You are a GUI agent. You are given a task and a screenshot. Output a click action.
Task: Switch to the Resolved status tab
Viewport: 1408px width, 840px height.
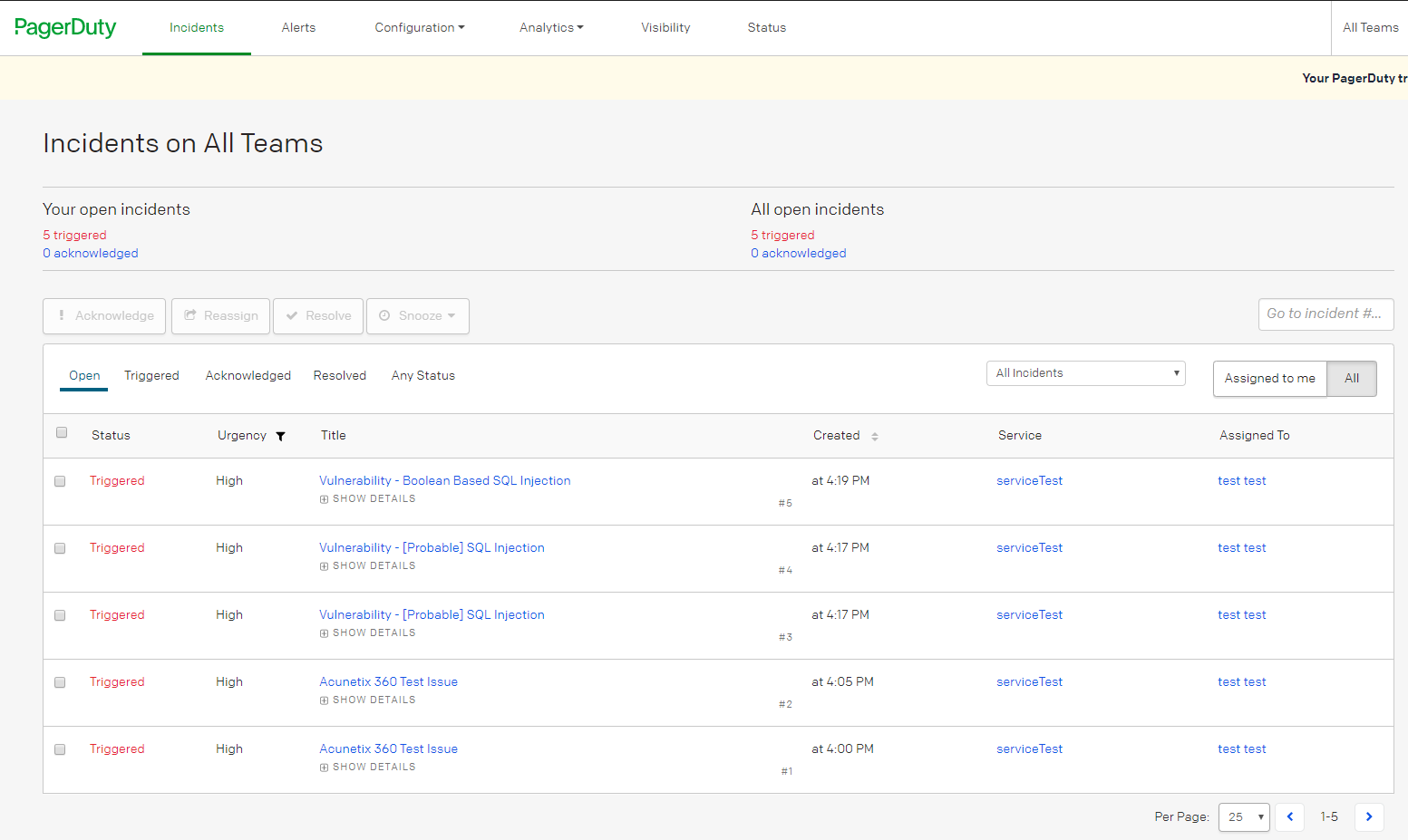(340, 376)
